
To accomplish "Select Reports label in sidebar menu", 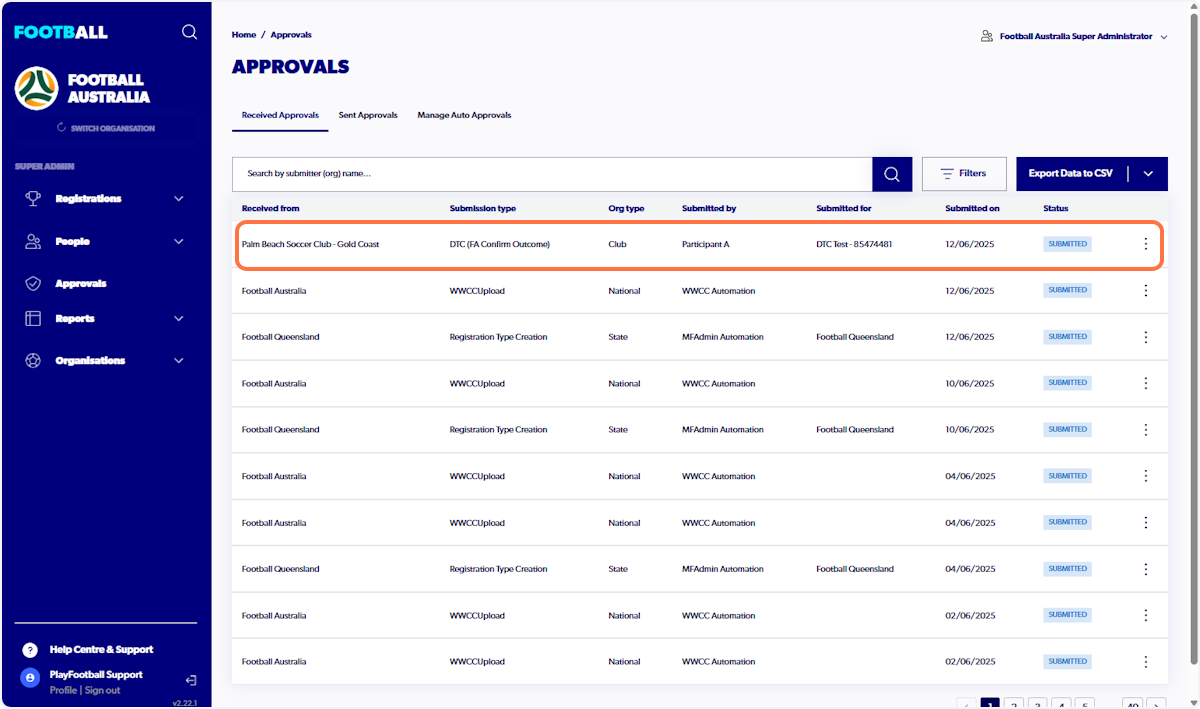I will click(x=75, y=319).
